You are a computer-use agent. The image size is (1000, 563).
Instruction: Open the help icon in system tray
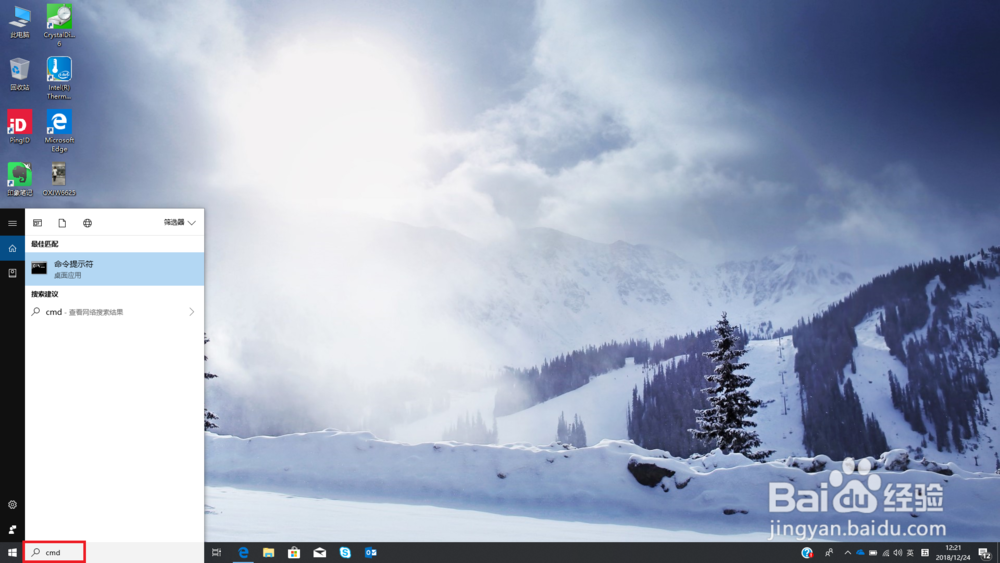click(807, 552)
